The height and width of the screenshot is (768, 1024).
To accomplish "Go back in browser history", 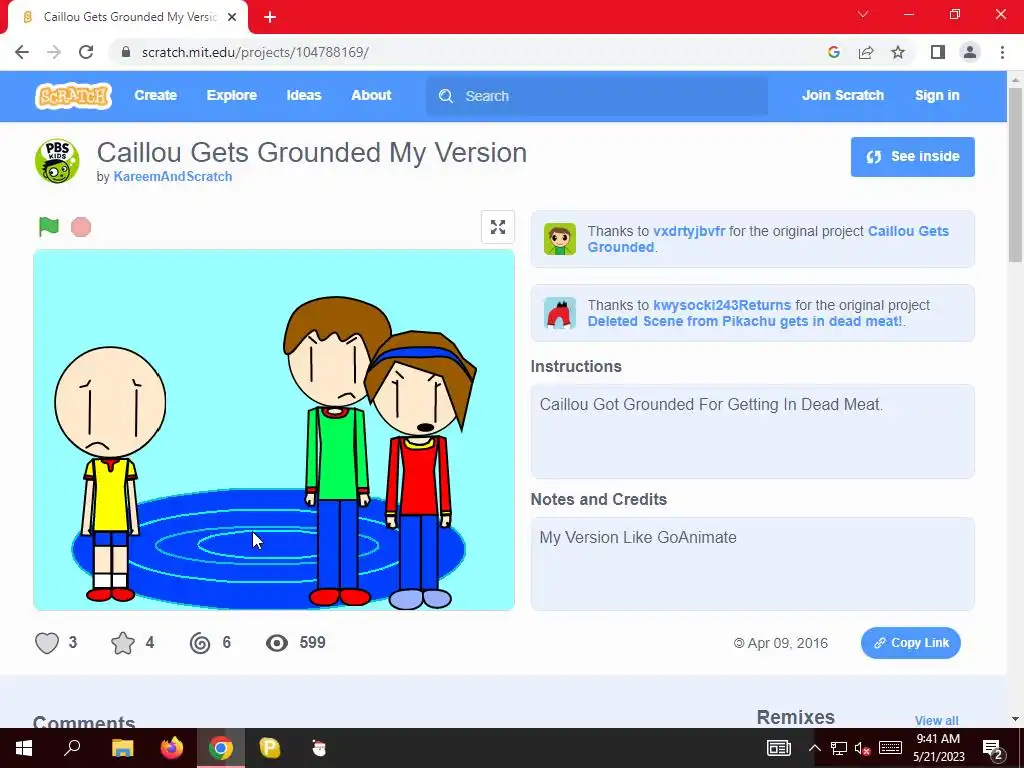I will (22, 52).
